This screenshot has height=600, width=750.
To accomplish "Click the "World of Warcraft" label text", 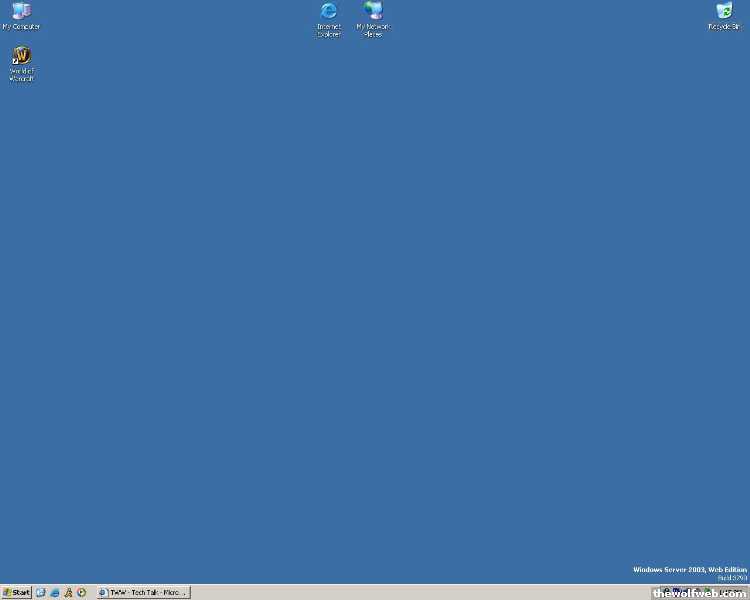I will click(21, 75).
